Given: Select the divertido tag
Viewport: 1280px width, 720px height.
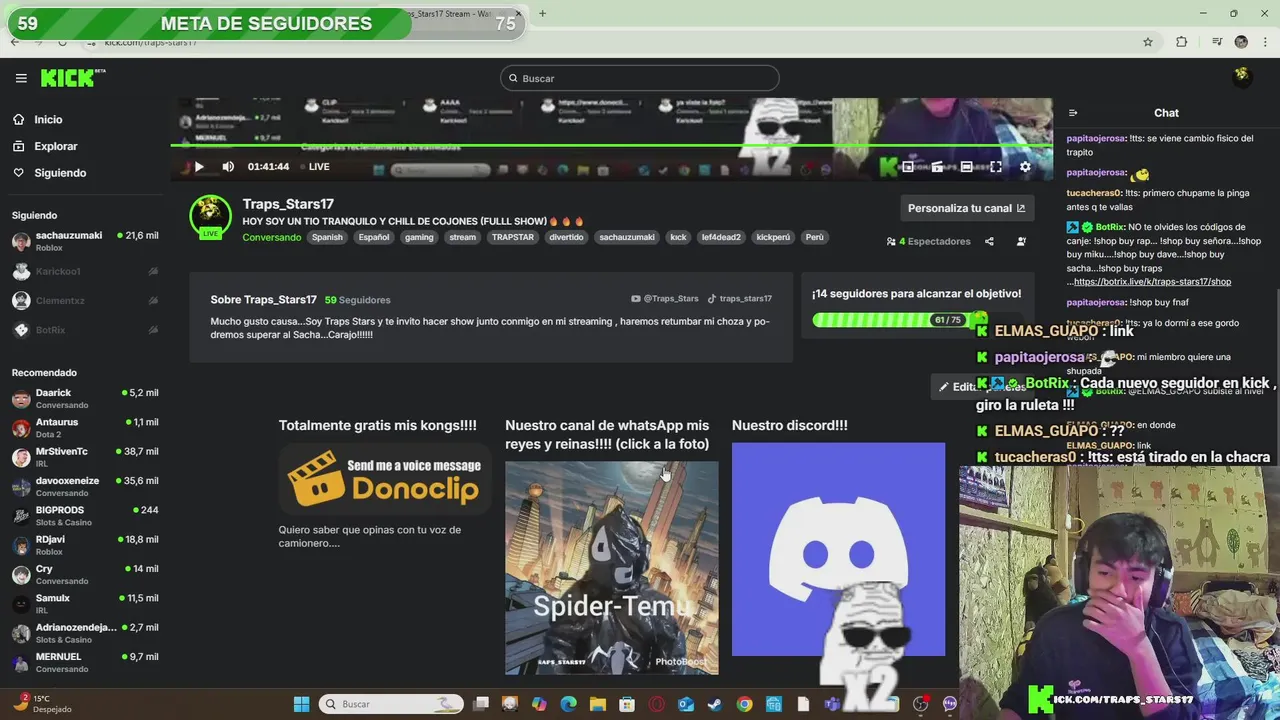Looking at the screenshot, I should pos(566,237).
